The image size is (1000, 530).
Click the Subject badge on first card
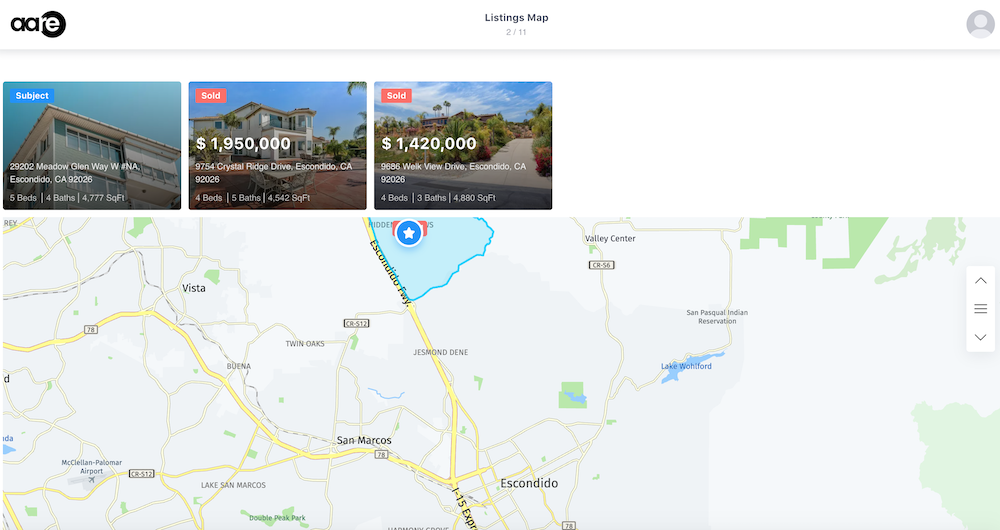(32, 96)
